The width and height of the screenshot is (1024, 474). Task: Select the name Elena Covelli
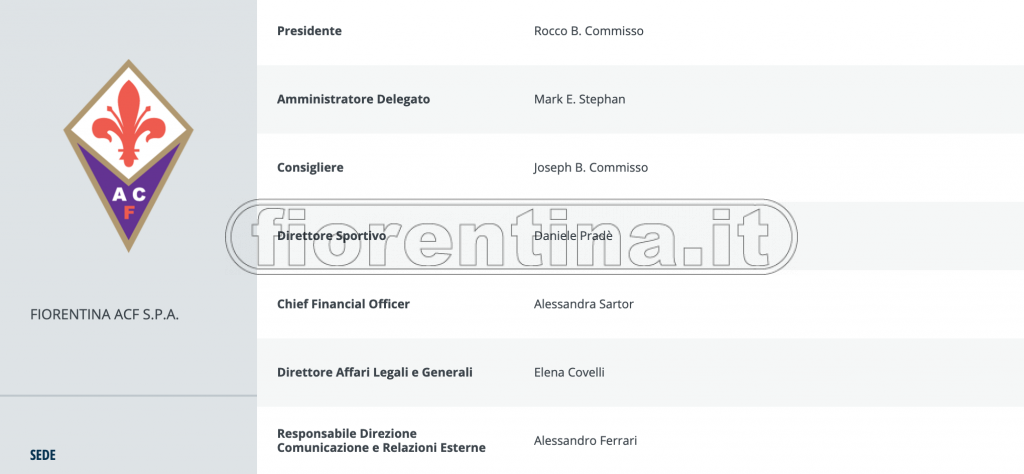569,372
